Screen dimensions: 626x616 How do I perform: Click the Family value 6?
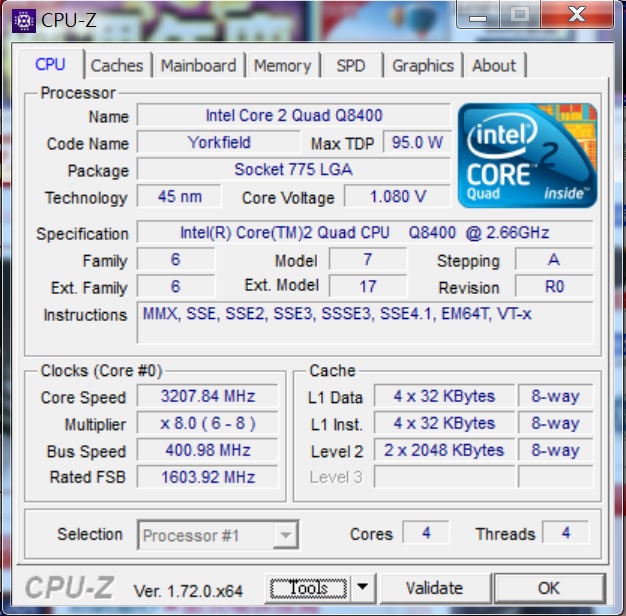pos(176,259)
